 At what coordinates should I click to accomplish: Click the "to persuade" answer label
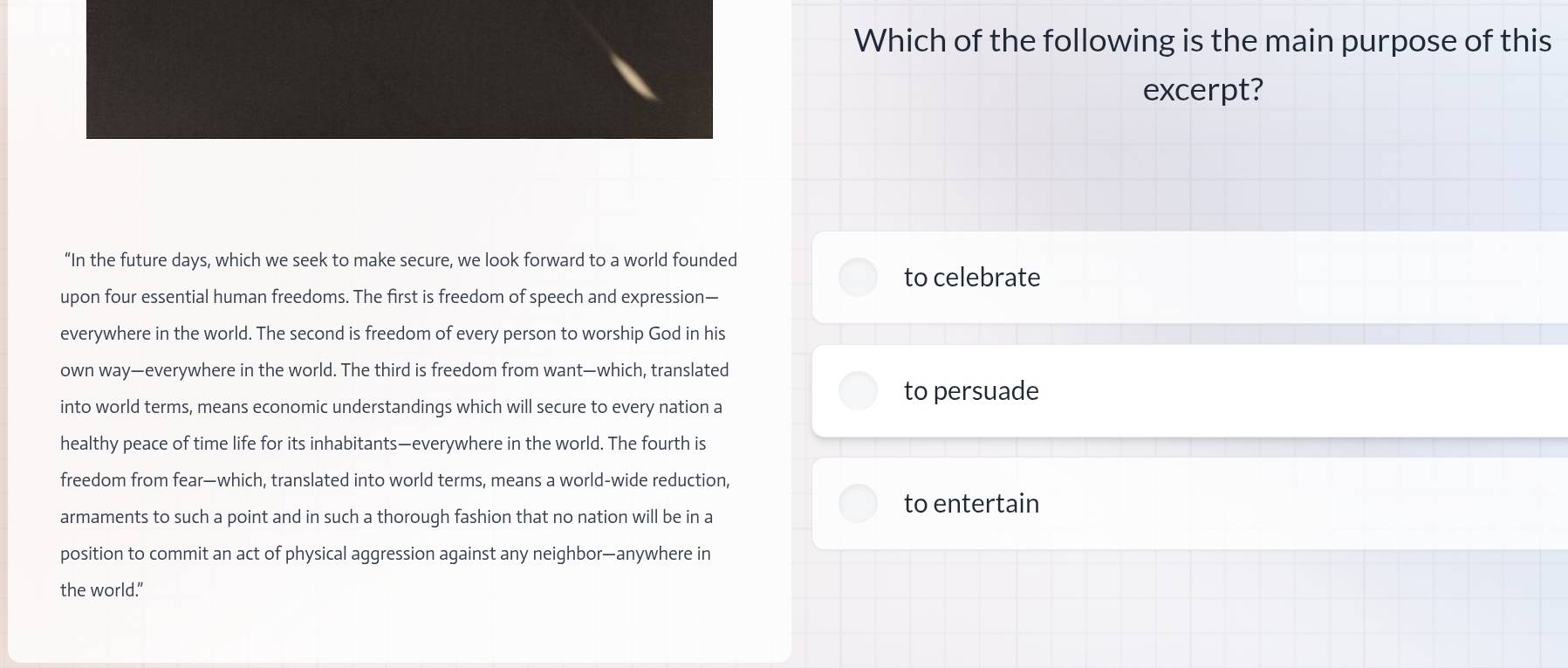(970, 391)
